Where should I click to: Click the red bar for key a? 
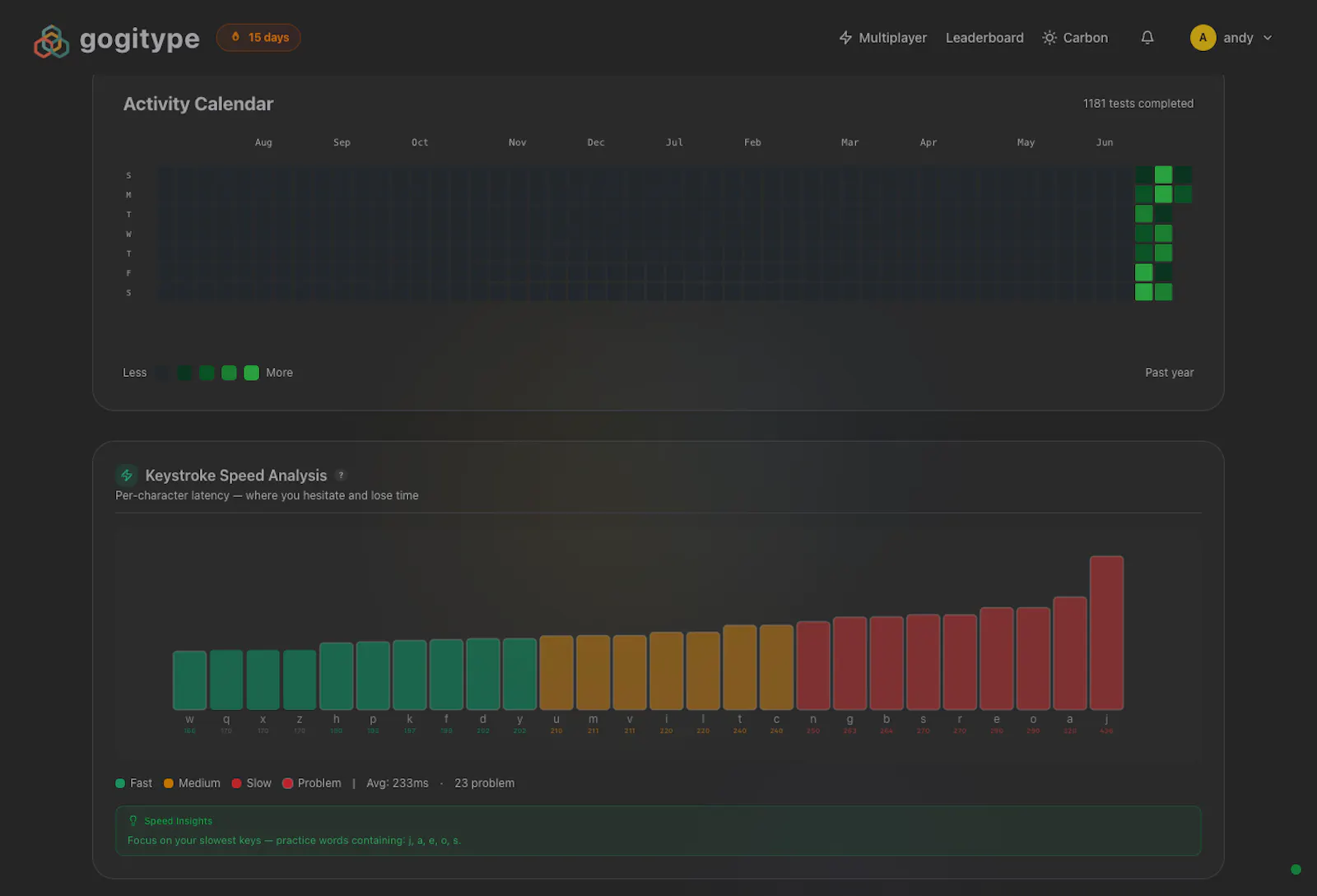tap(1070, 653)
